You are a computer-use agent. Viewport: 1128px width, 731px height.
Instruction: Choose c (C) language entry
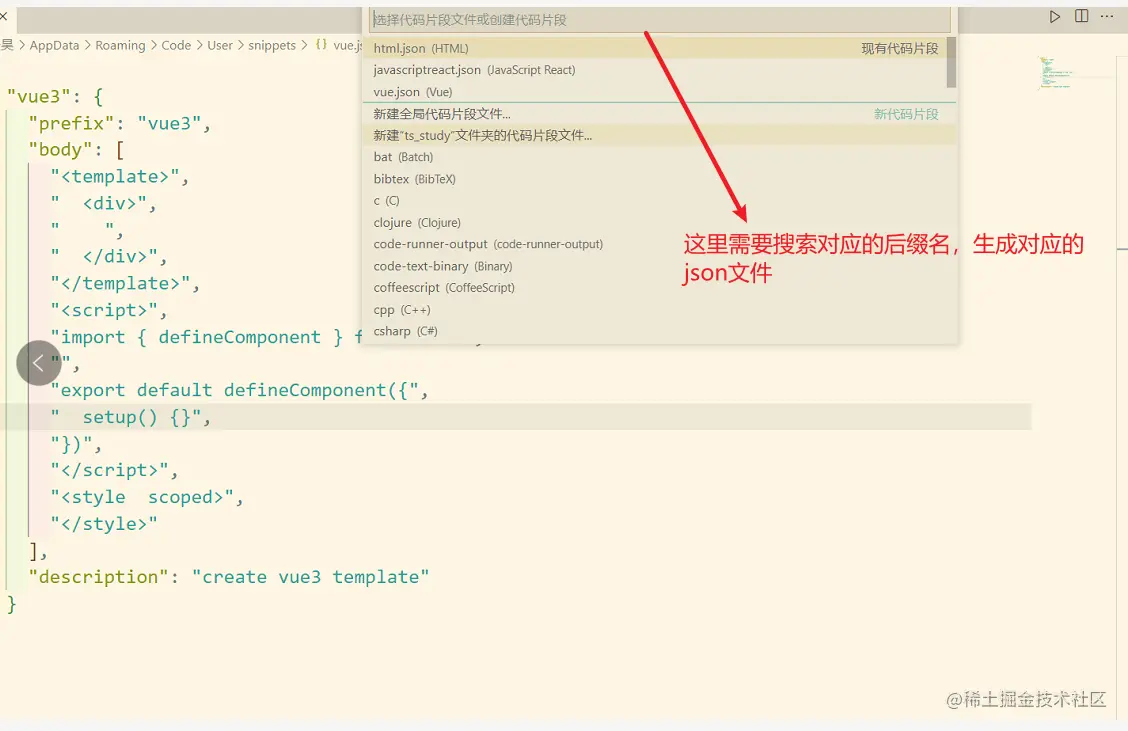[x=660, y=201]
